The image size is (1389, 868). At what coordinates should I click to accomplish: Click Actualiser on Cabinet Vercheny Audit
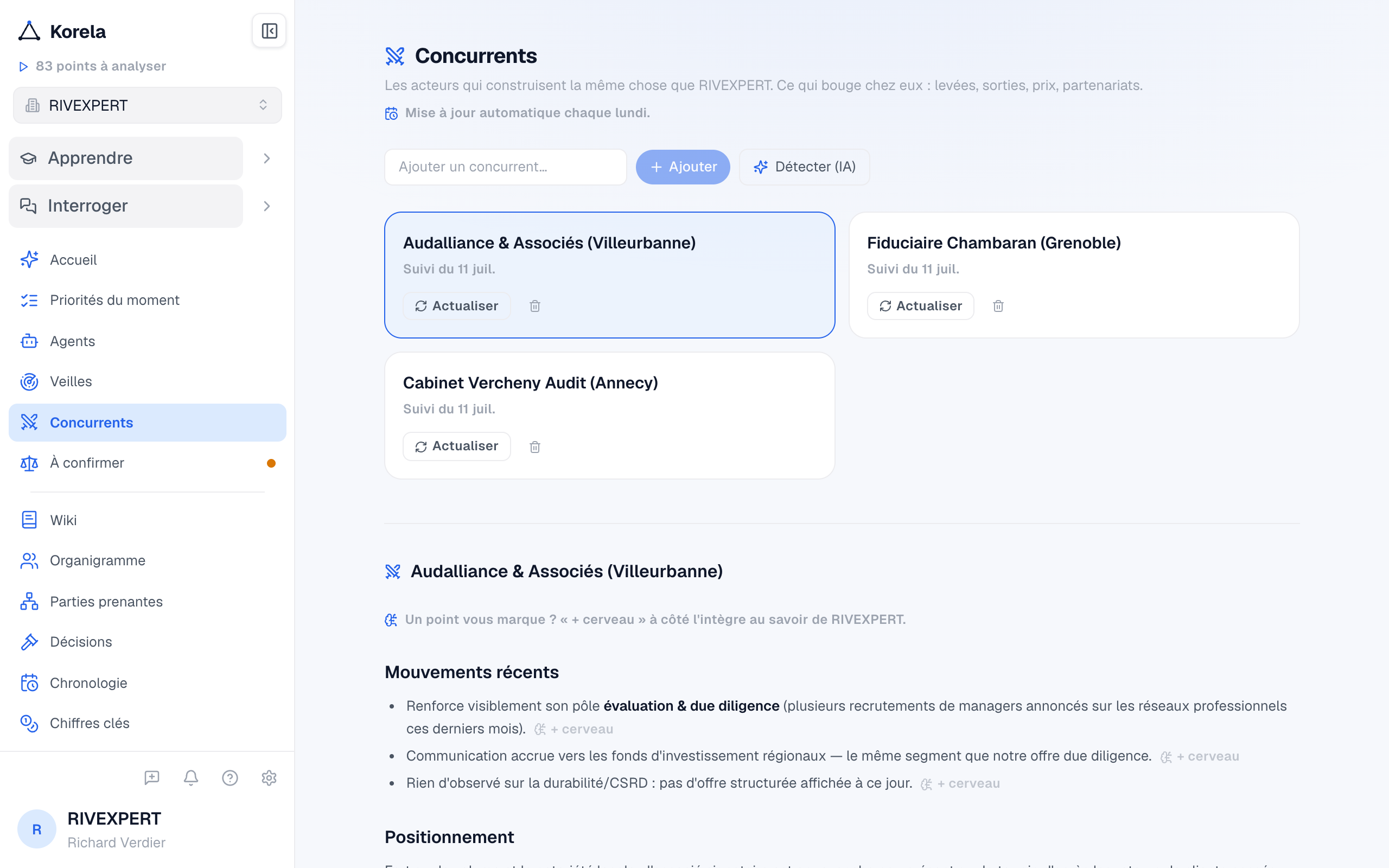point(457,446)
